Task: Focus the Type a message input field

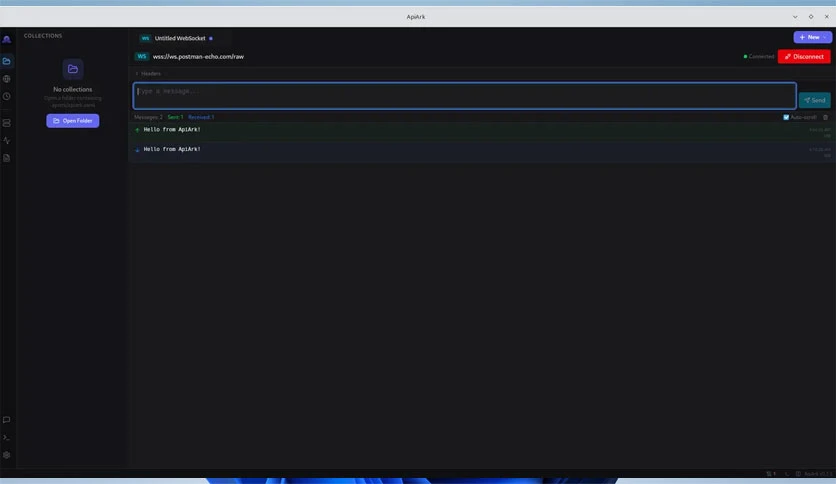Action: tap(465, 96)
